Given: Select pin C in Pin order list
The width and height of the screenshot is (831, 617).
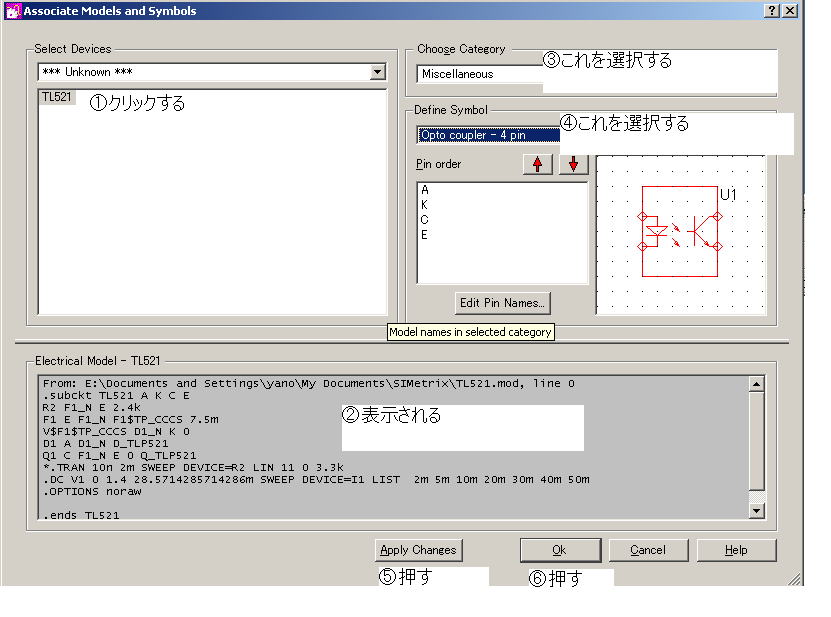Looking at the screenshot, I should tap(424, 219).
